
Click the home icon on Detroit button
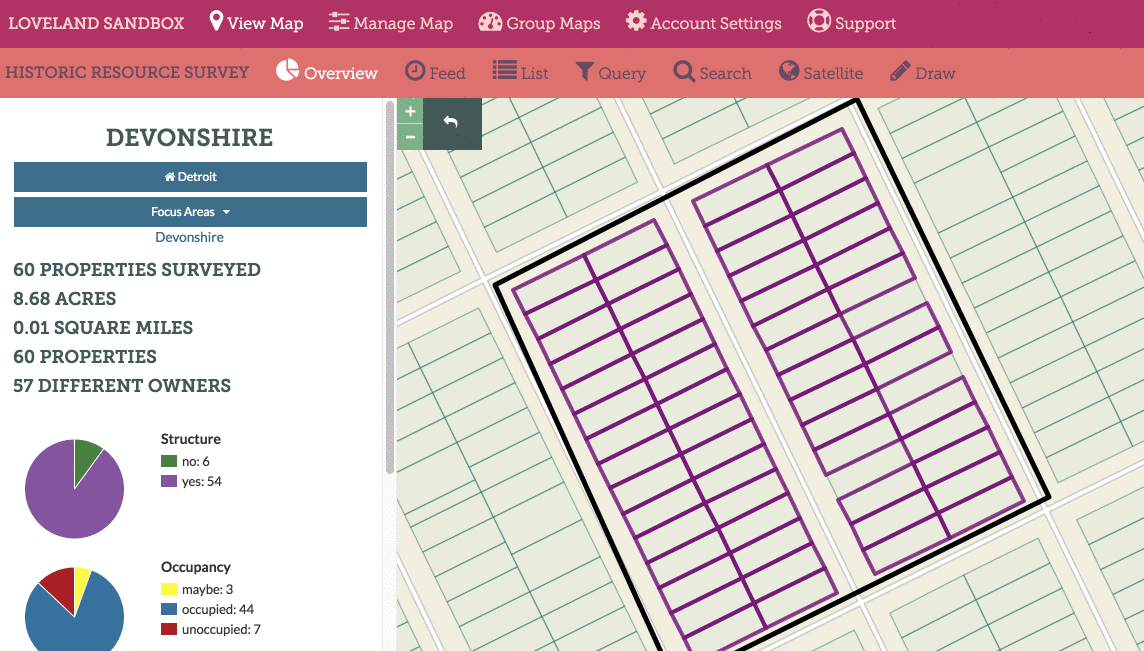tap(169, 177)
